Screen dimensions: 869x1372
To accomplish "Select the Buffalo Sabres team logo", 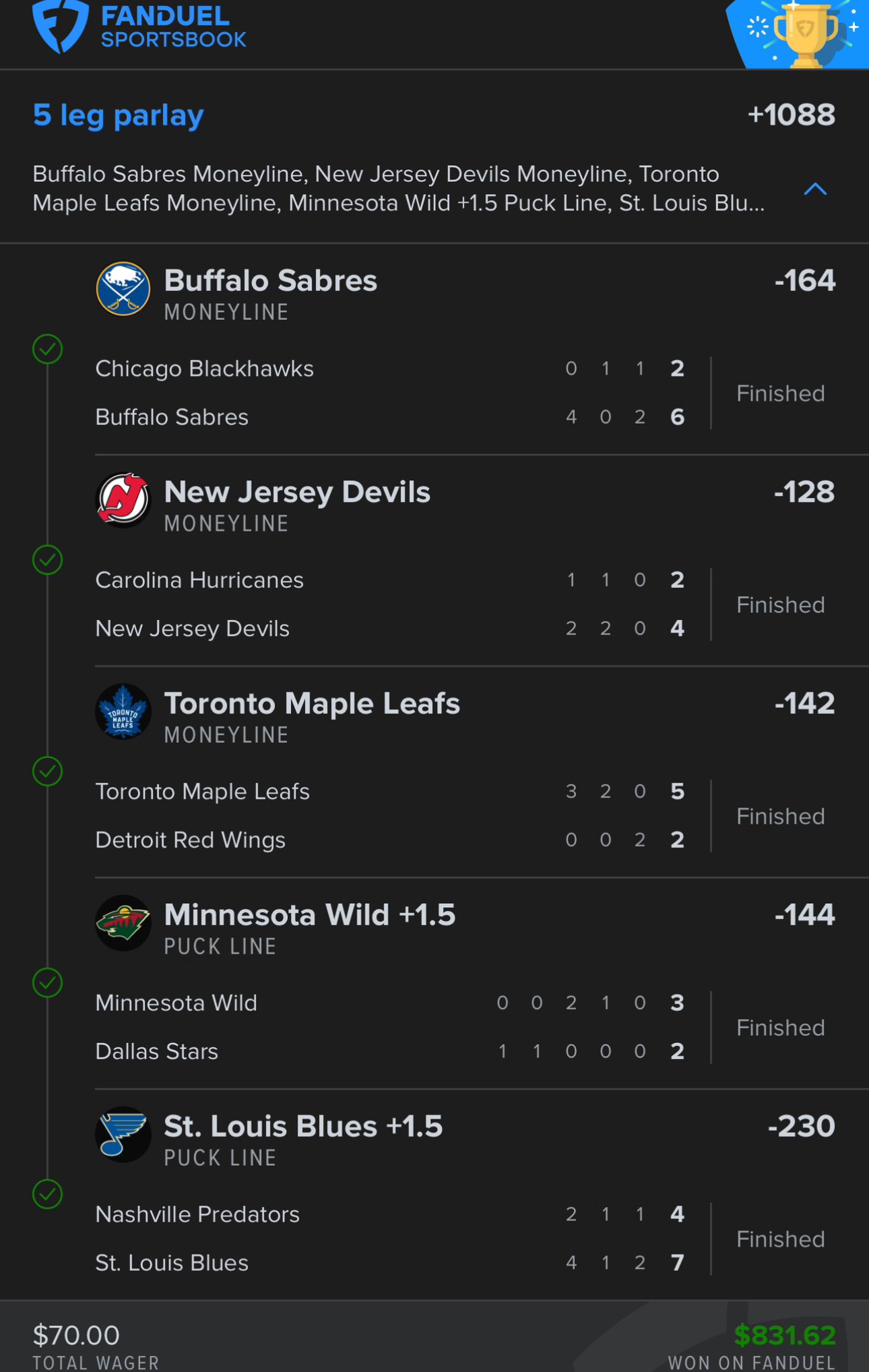I will [x=123, y=289].
